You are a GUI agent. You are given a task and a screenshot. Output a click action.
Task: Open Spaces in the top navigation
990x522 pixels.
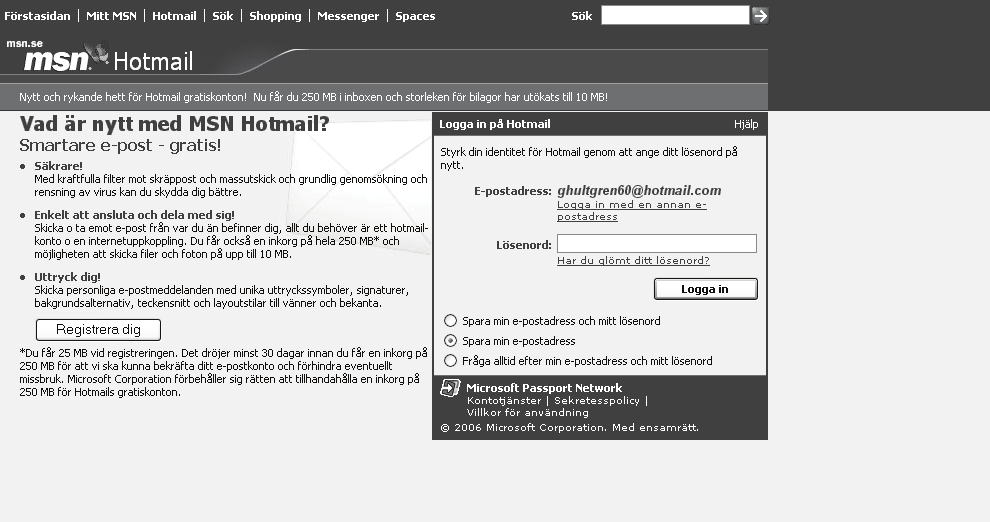click(415, 16)
